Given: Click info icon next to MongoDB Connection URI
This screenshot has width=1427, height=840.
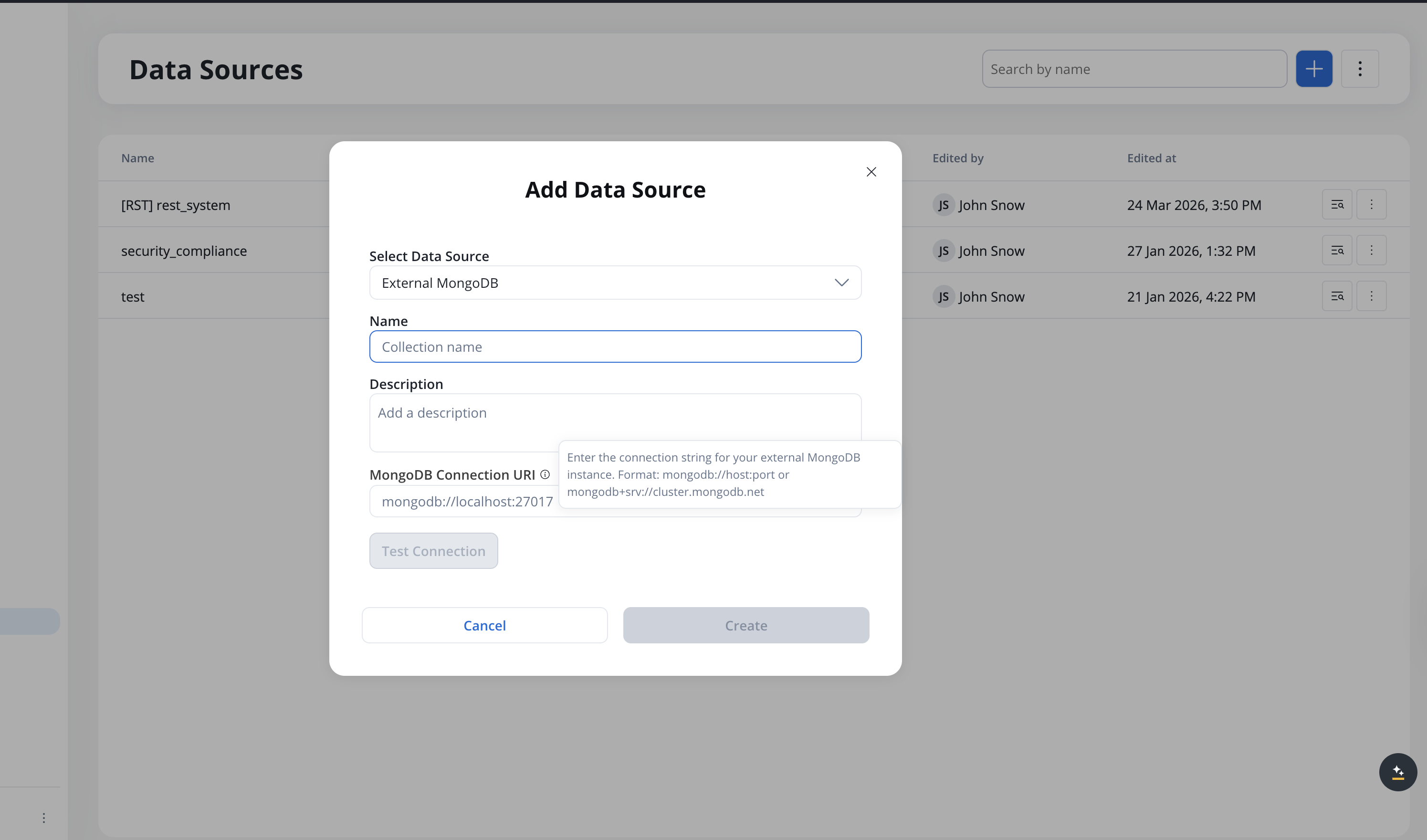Looking at the screenshot, I should pyautogui.click(x=545, y=475).
